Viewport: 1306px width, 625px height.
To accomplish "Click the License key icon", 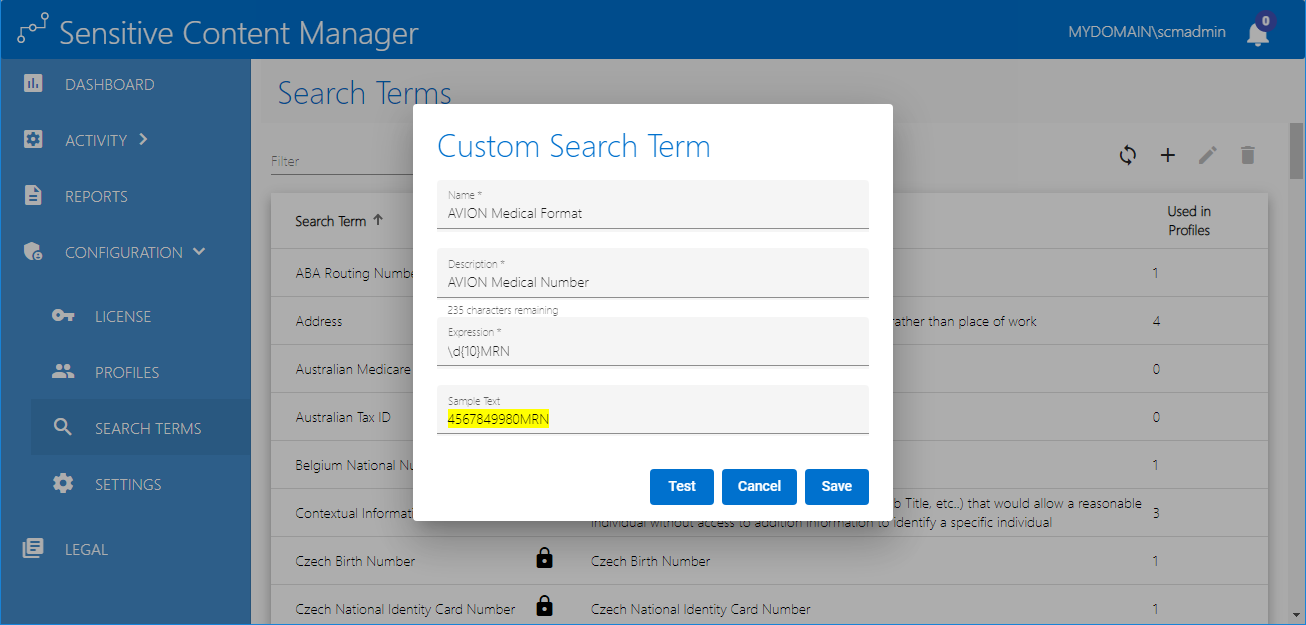I will (63, 316).
